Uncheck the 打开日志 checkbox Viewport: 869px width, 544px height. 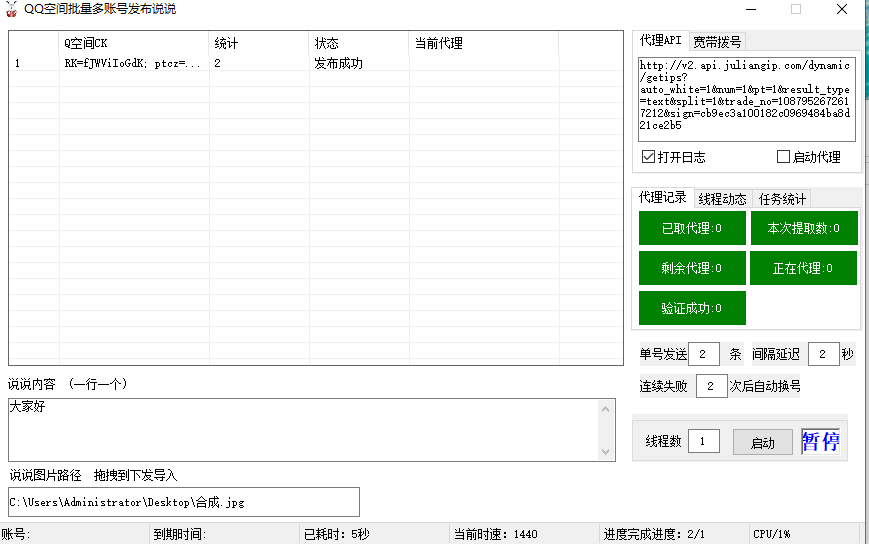[x=649, y=157]
